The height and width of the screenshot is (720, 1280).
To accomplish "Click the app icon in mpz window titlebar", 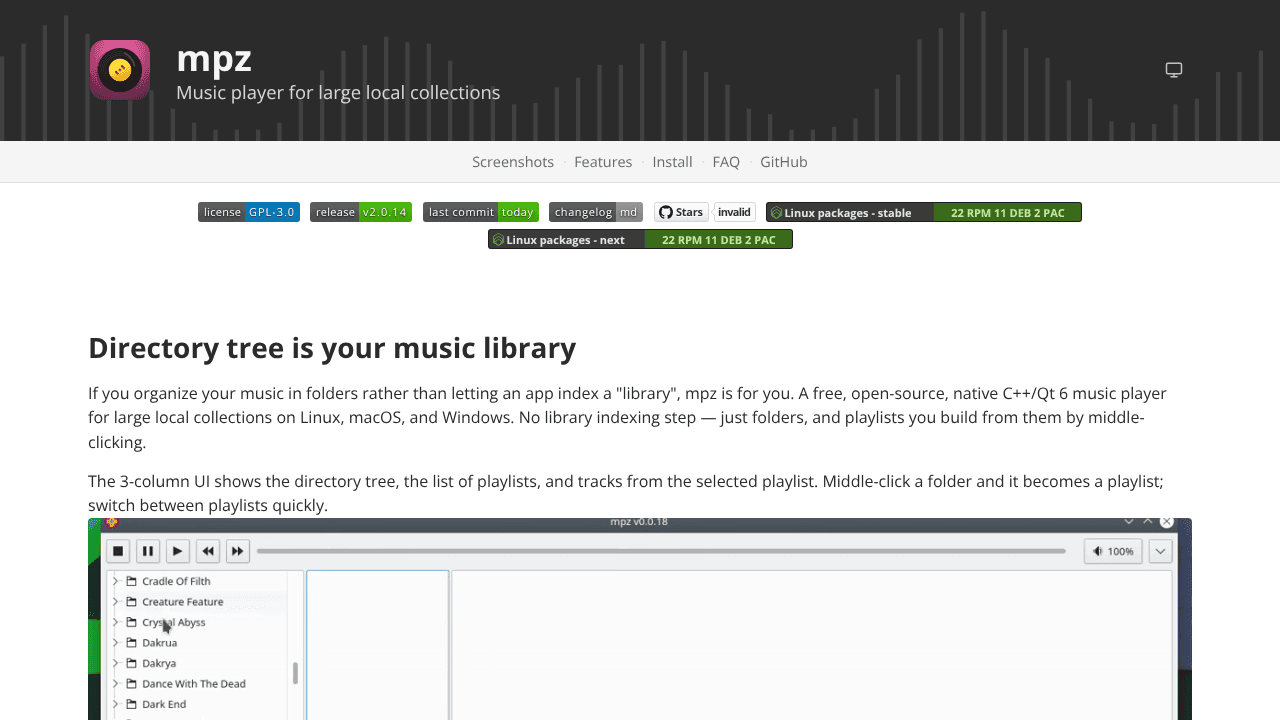I will pos(112,522).
